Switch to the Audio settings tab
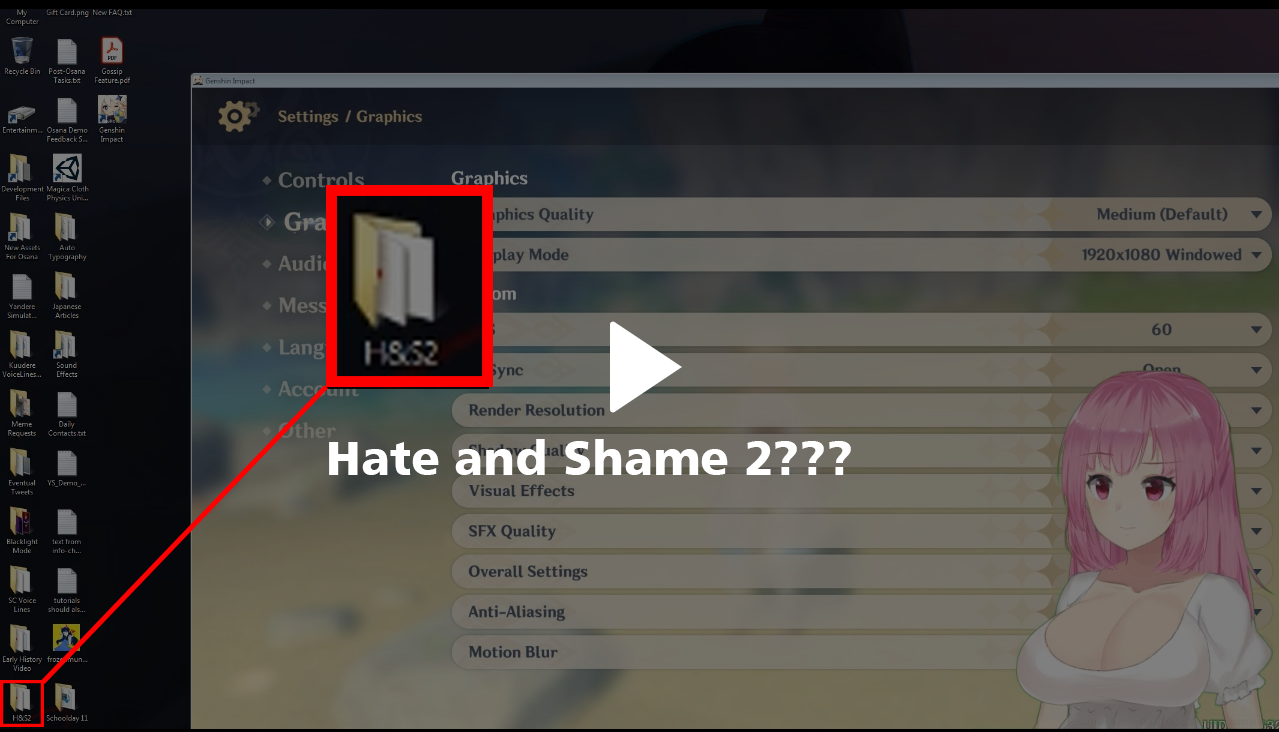 pyautogui.click(x=303, y=264)
